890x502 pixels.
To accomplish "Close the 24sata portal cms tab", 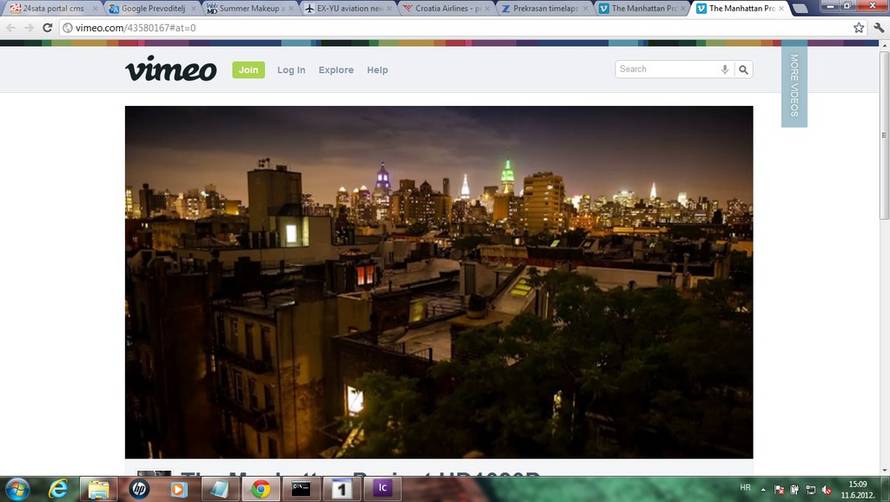I will pyautogui.click(x=95, y=9).
